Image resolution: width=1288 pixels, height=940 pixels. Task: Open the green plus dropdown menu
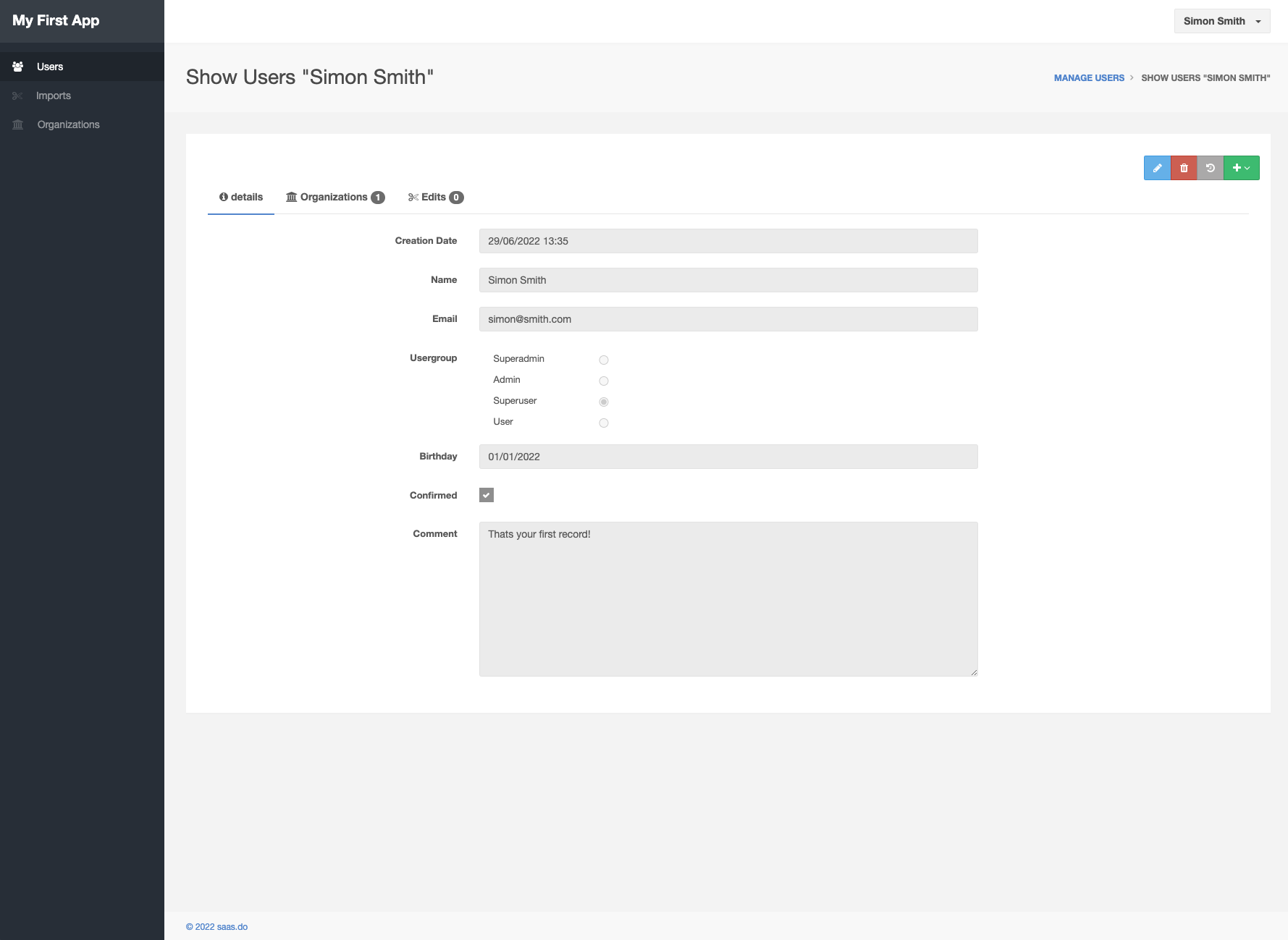[1241, 167]
